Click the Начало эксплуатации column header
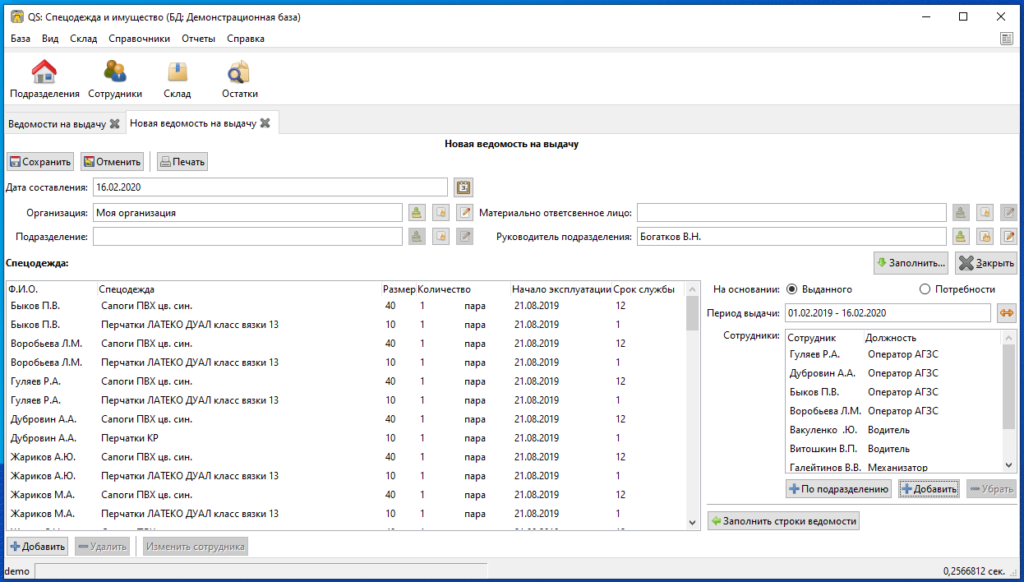Viewport: 1024px width, 582px height. point(562,289)
